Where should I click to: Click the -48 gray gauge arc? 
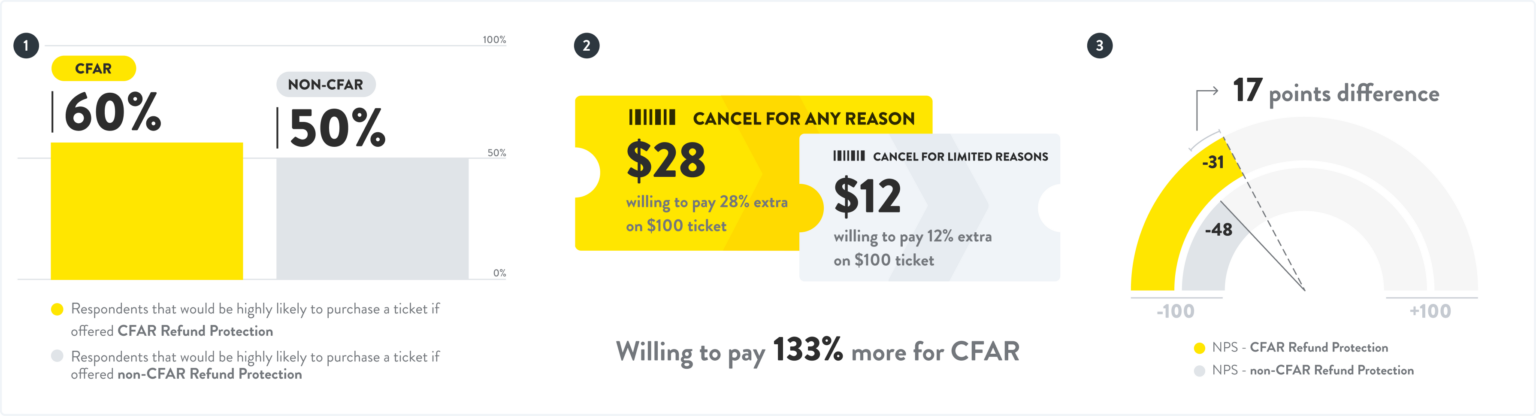tap(1215, 240)
